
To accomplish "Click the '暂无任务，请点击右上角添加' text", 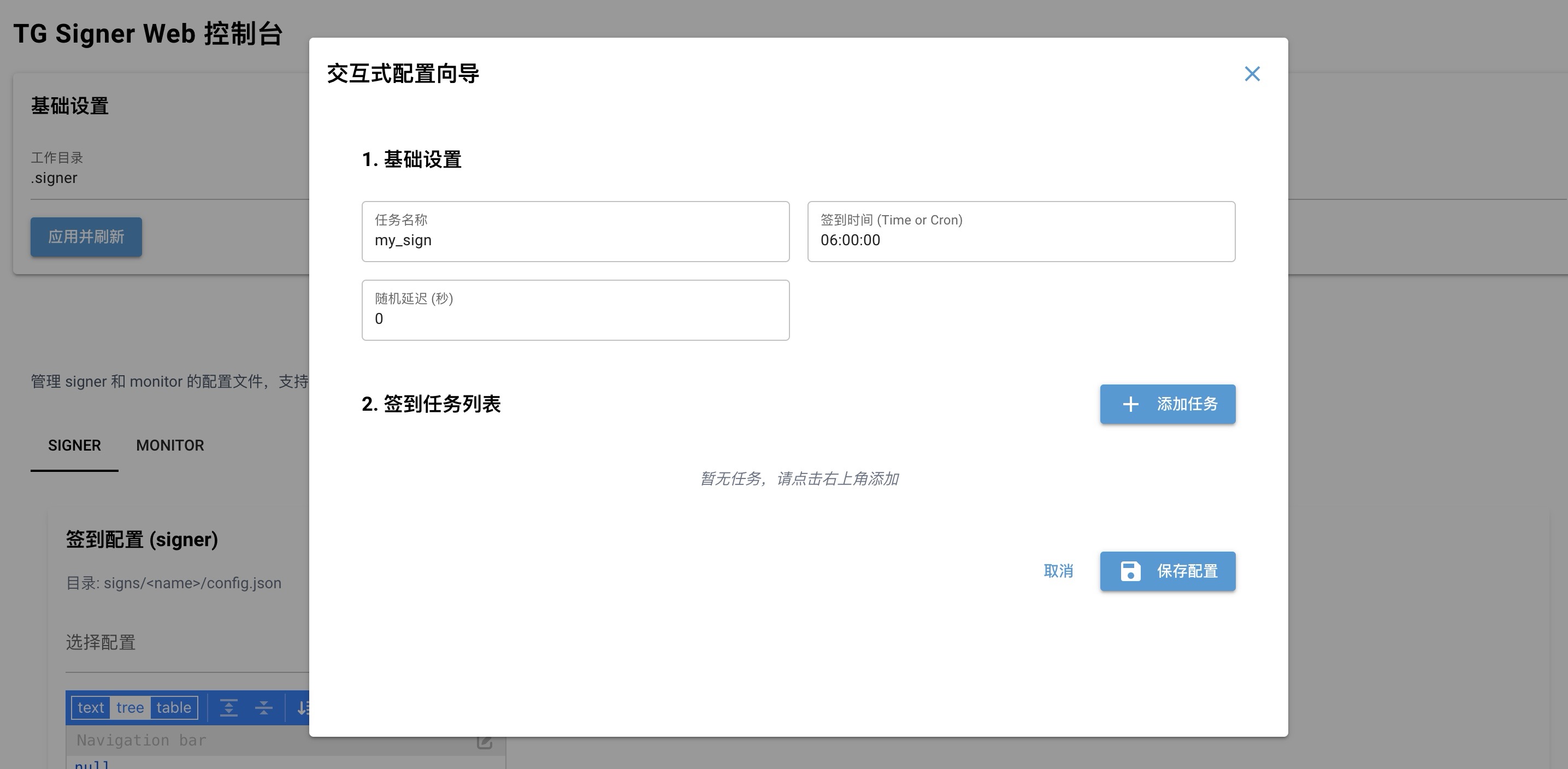I will [x=799, y=479].
